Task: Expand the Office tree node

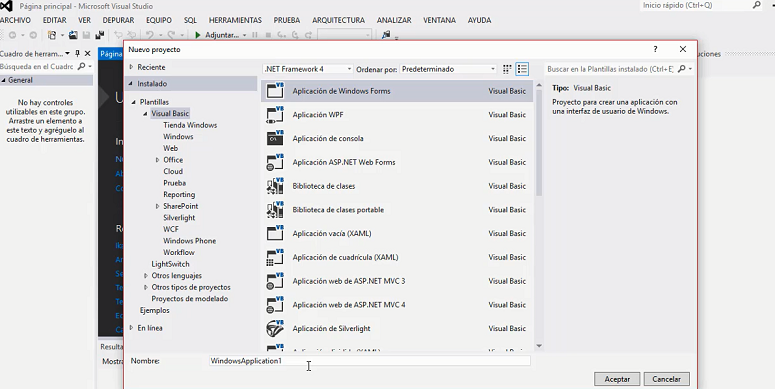Action: pyautogui.click(x=157, y=160)
